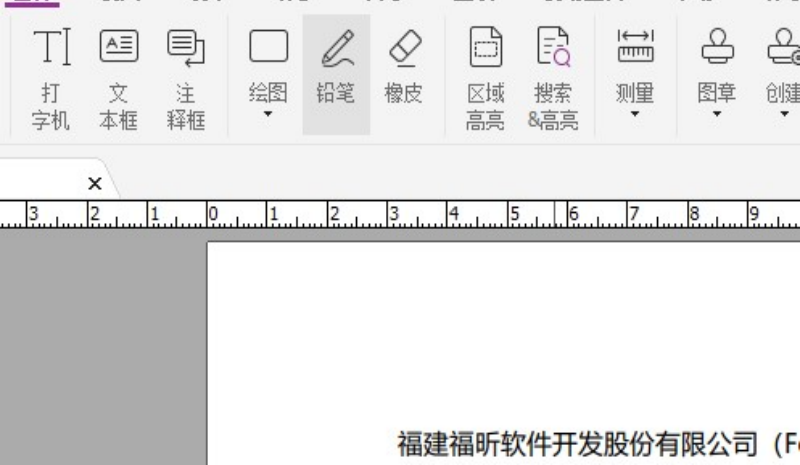Choose the Area Highlight (区域高亮) tool
This screenshot has width=800, height=465.
485,78
